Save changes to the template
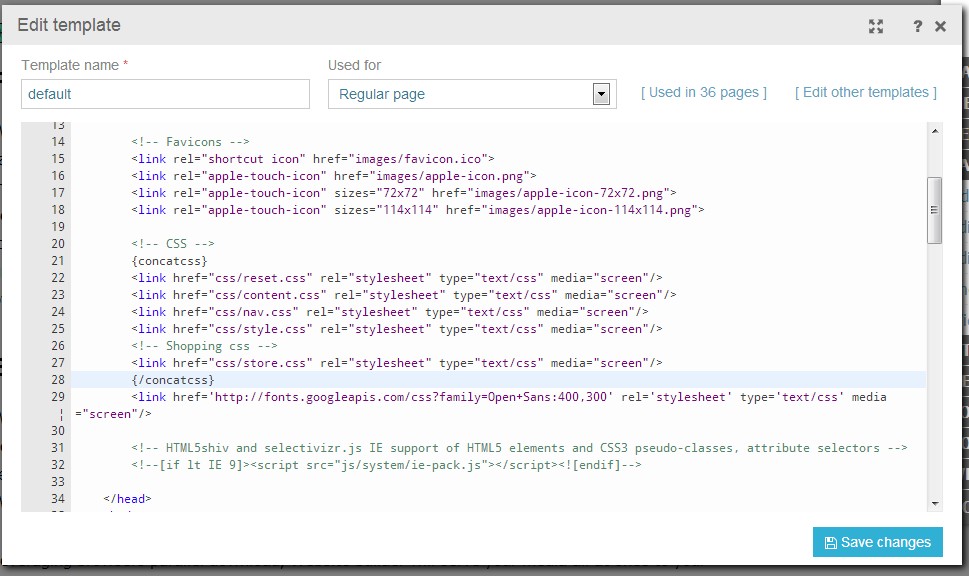969x576 pixels. click(878, 542)
